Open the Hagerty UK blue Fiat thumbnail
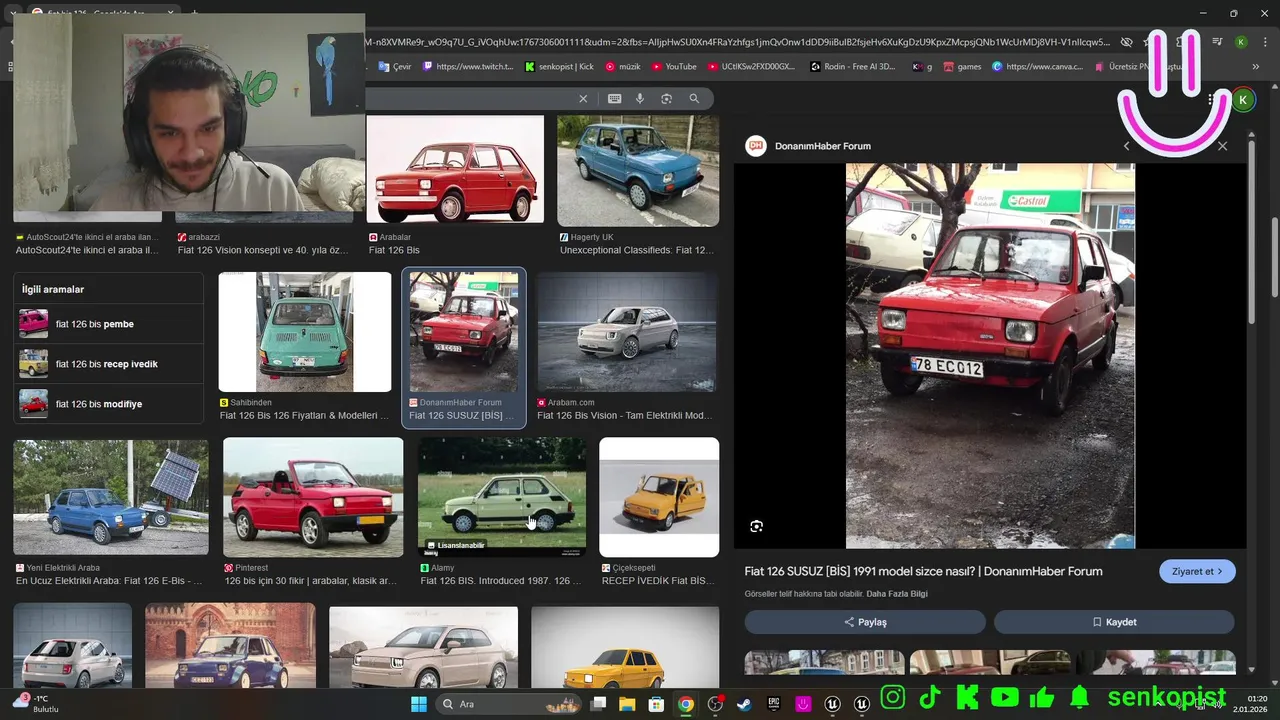This screenshot has height=720, width=1280. 638,170
